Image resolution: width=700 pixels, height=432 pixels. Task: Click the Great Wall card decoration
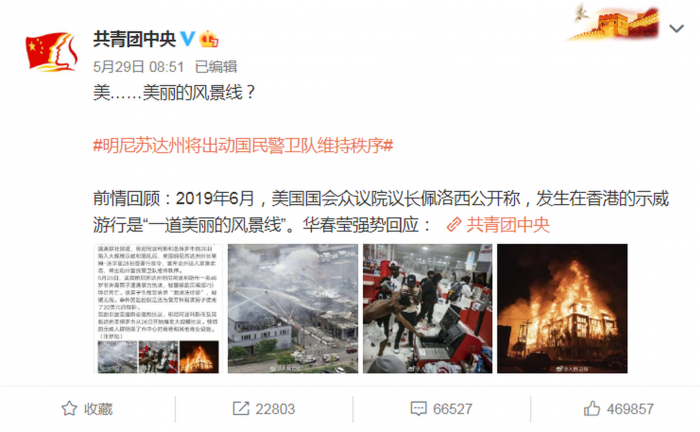pyautogui.click(x=614, y=23)
